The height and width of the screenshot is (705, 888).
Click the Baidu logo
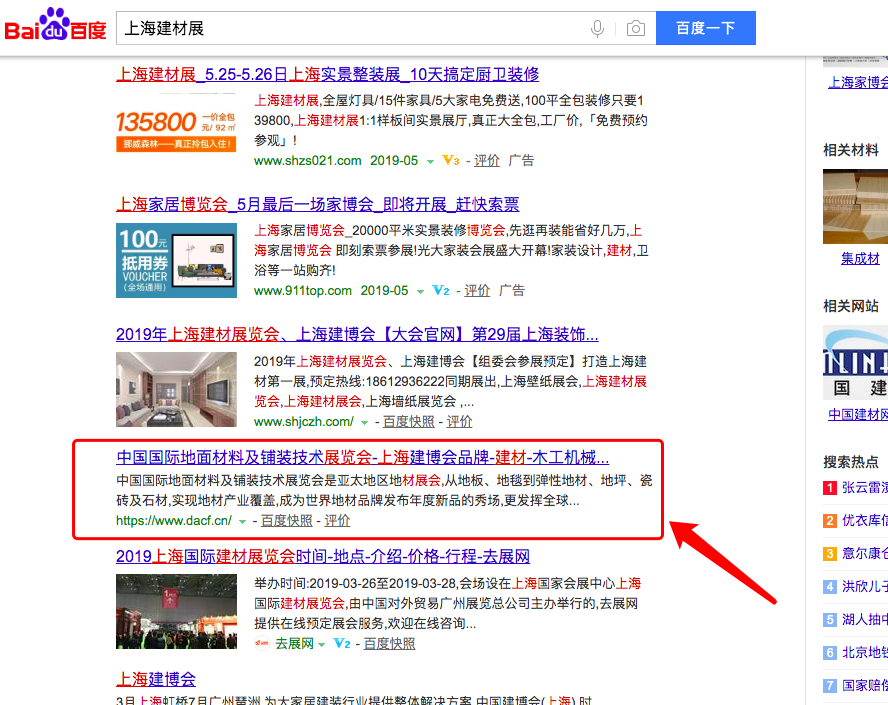pos(56,25)
